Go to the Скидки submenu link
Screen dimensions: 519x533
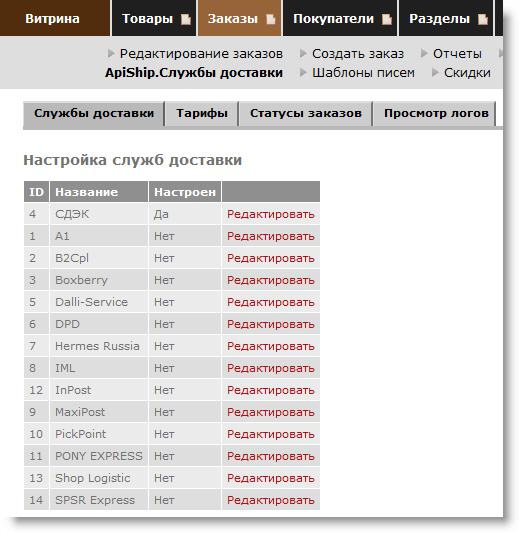tap(467, 73)
